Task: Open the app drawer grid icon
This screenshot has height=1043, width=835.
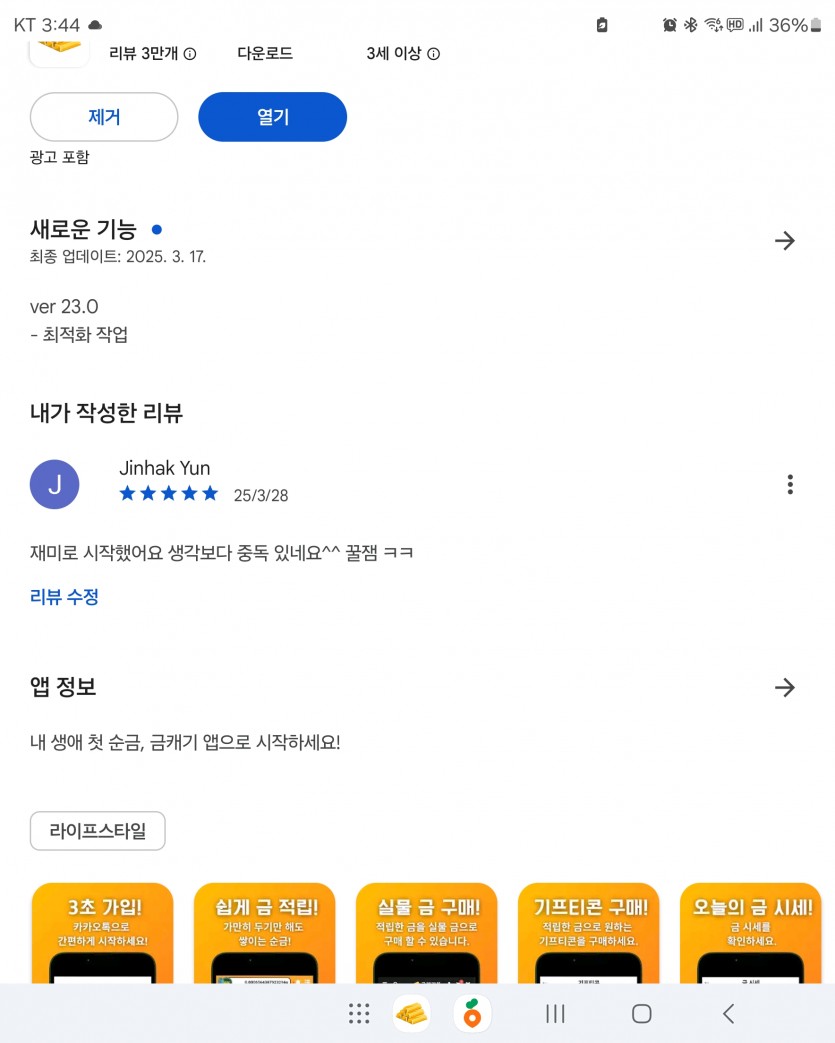Action: 359,1014
